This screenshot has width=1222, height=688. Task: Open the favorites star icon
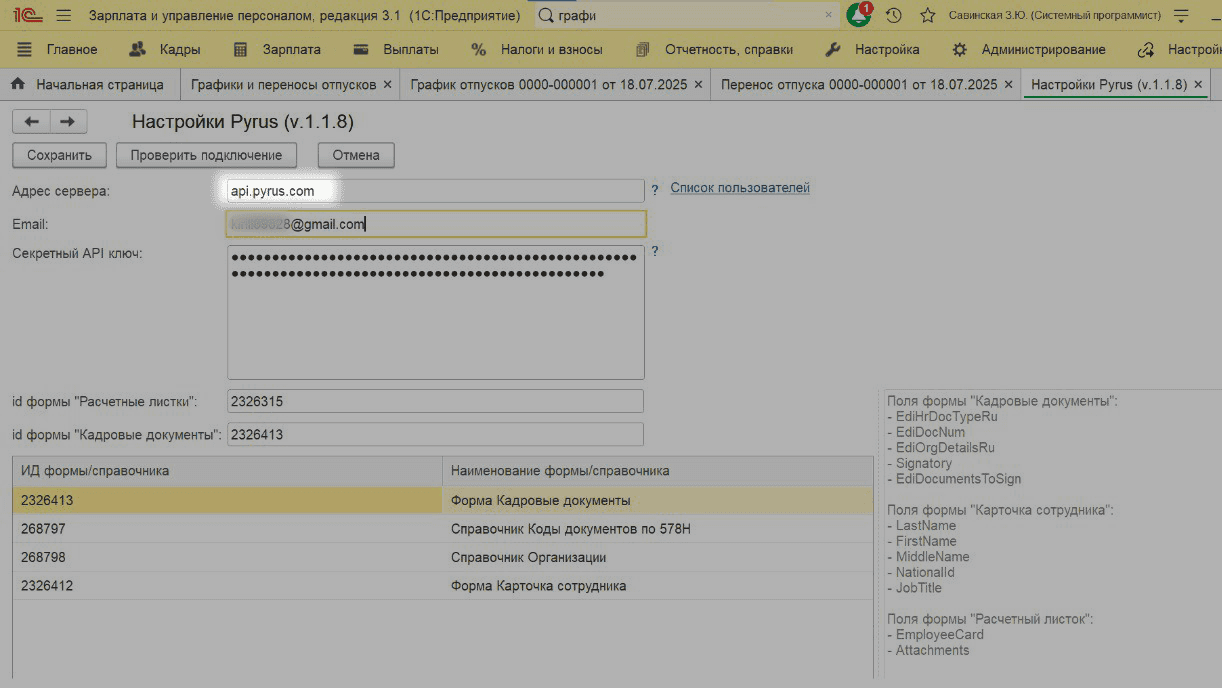(x=927, y=15)
